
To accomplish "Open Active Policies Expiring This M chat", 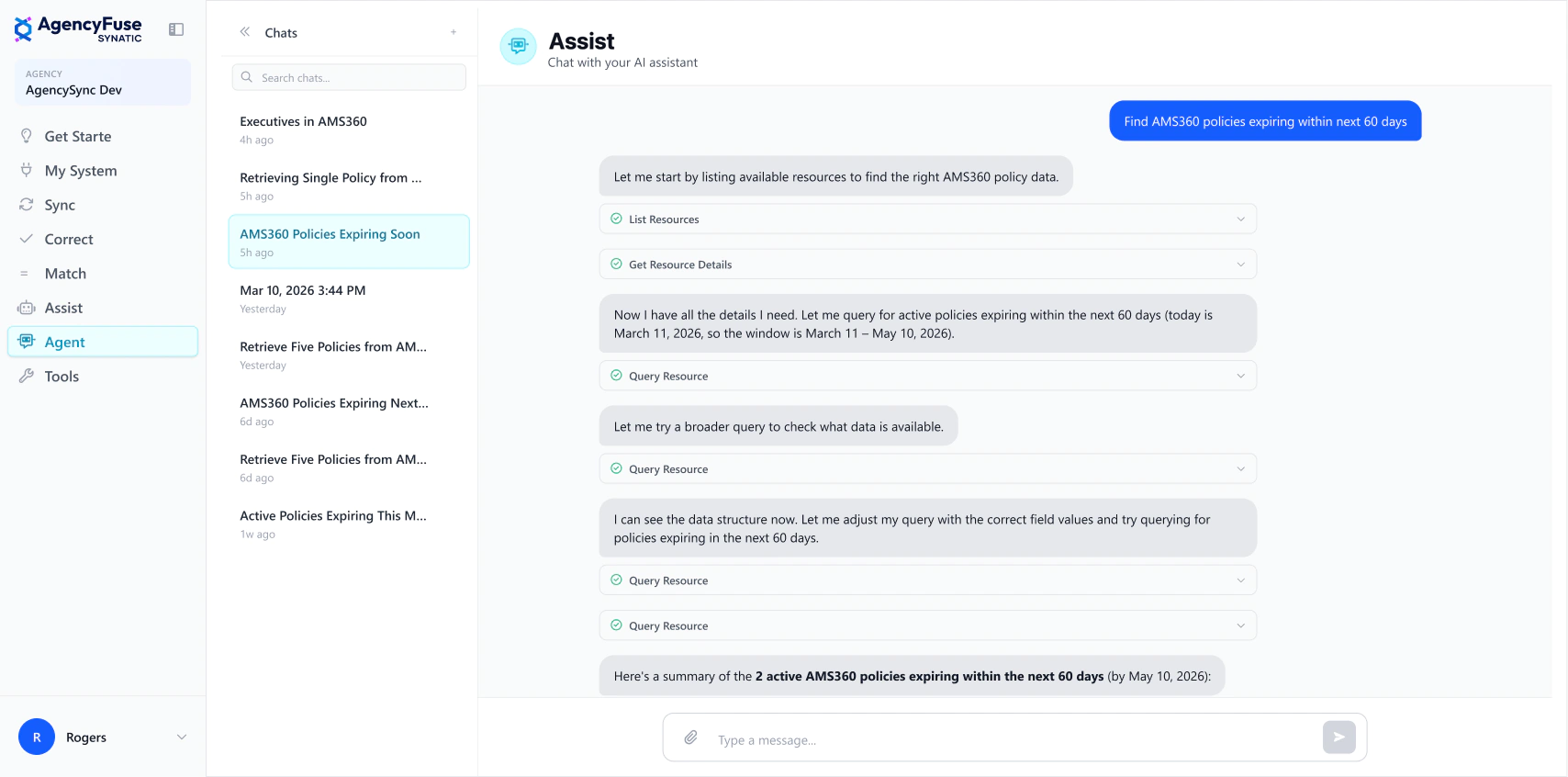I will click(349, 524).
